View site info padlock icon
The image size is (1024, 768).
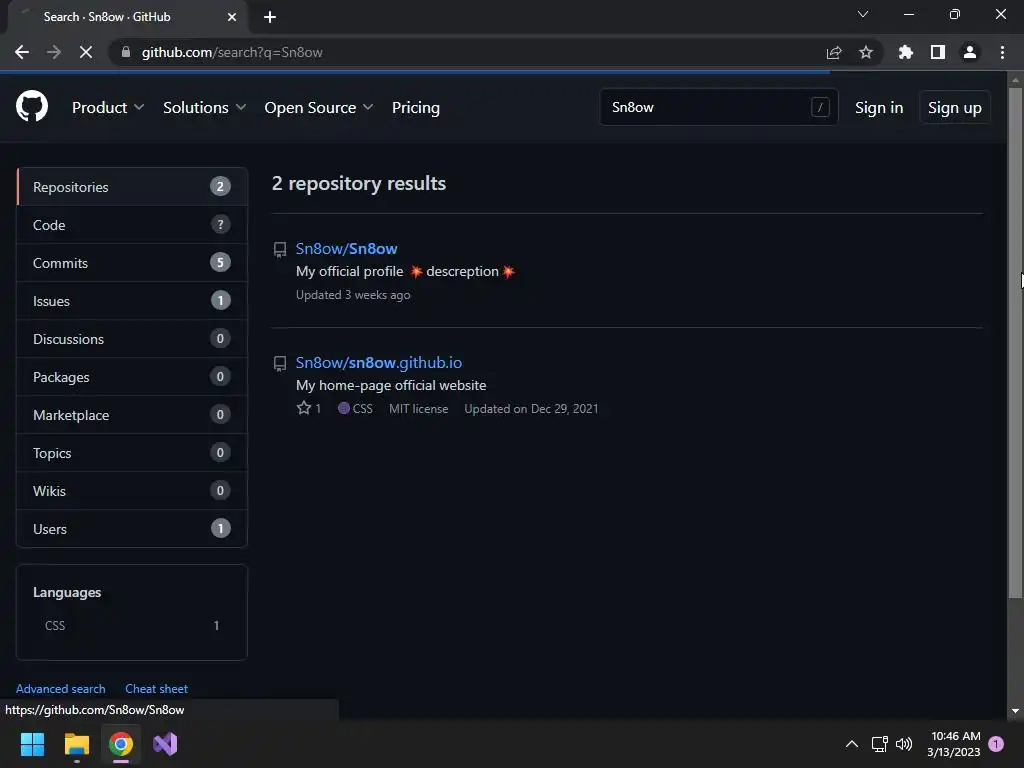click(x=126, y=52)
